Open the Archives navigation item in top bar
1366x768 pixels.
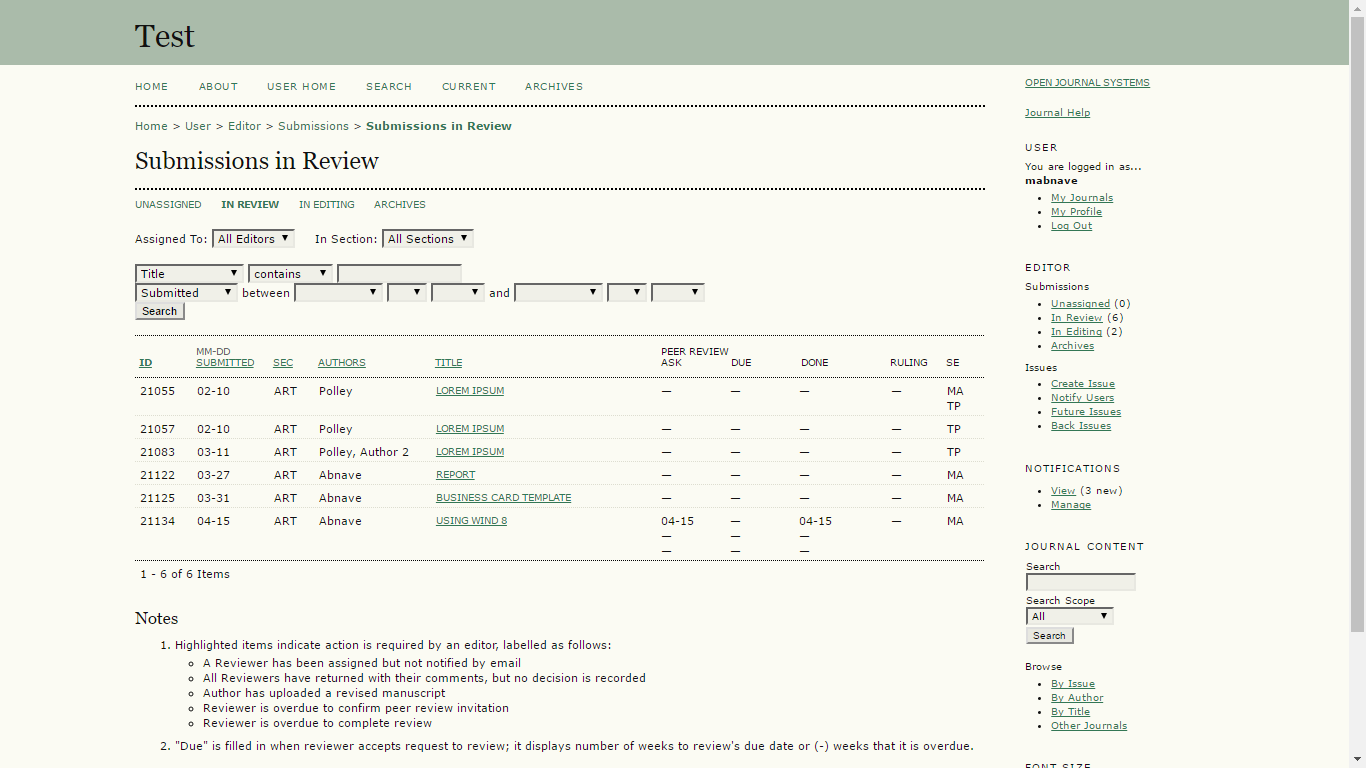tap(554, 87)
